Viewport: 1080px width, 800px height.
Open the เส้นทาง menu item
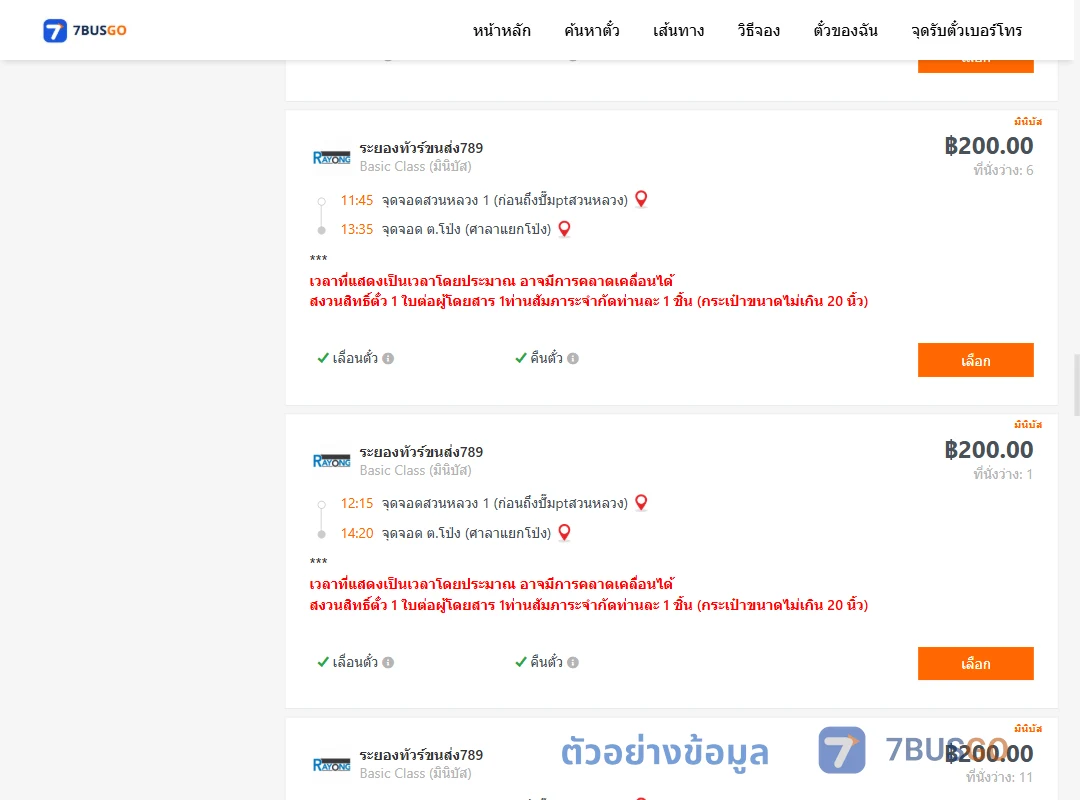[678, 30]
